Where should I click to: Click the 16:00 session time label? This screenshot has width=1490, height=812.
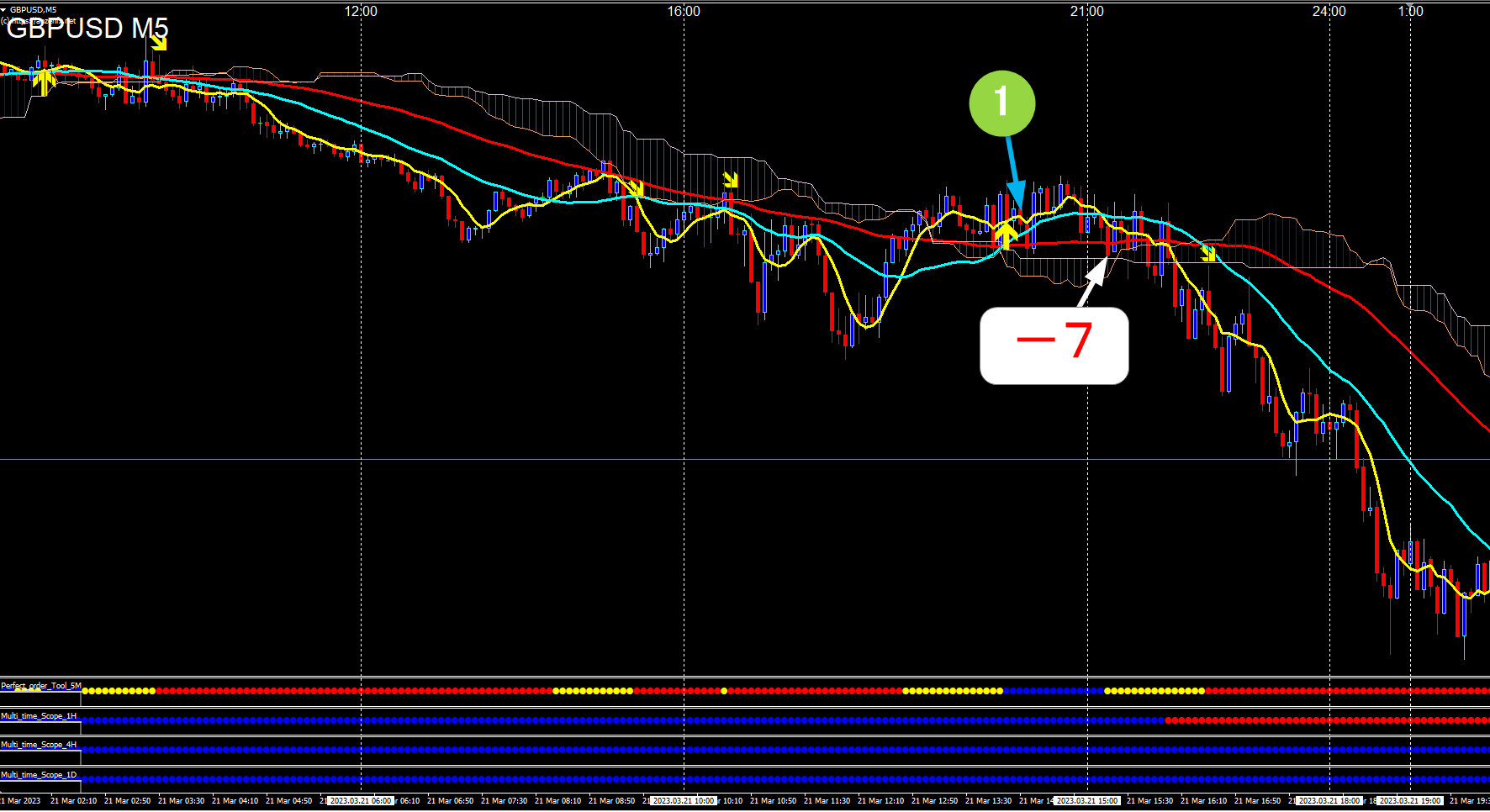click(x=684, y=11)
